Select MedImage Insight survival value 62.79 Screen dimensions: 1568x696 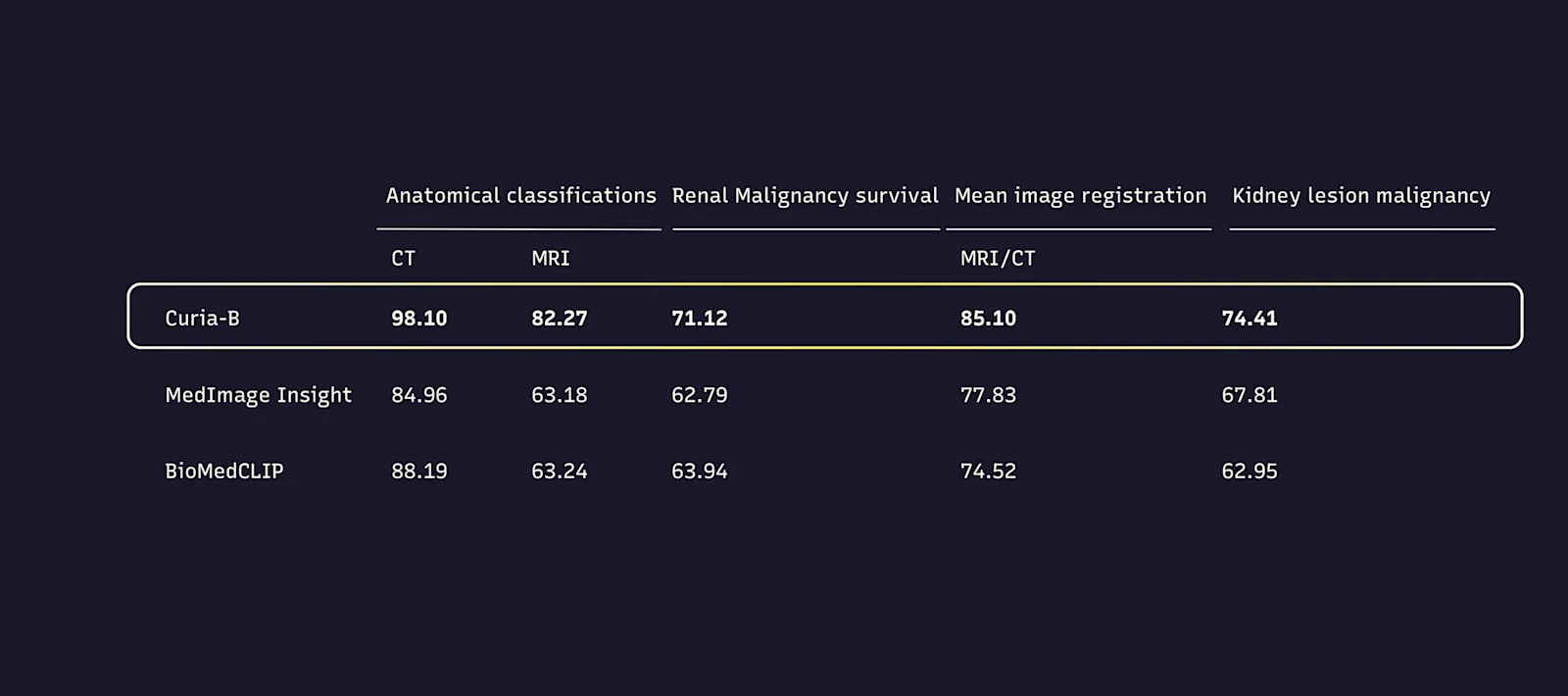pyautogui.click(x=700, y=395)
